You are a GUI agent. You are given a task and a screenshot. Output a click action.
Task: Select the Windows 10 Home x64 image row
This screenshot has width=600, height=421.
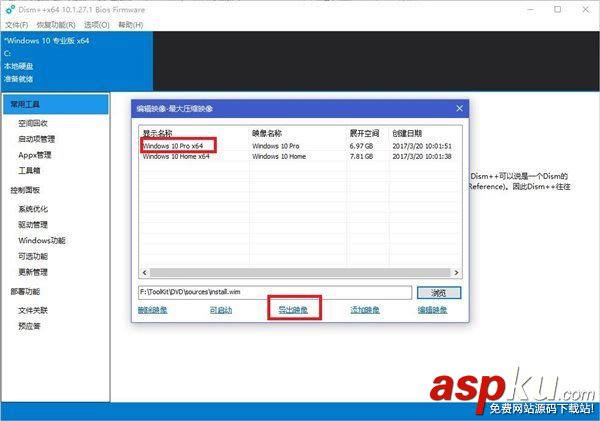point(300,156)
